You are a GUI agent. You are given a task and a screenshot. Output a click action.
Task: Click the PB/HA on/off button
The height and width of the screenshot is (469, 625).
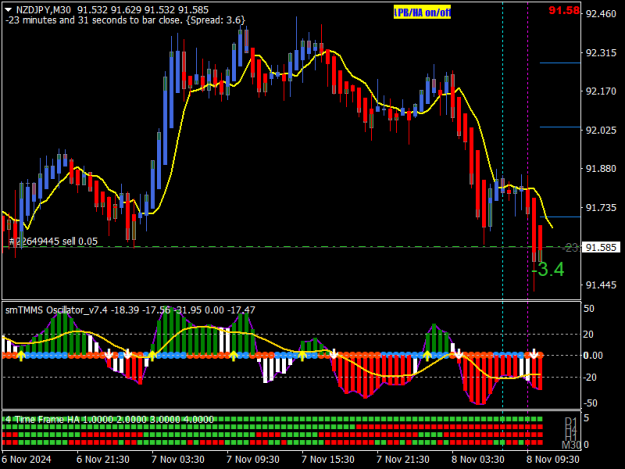coord(422,13)
